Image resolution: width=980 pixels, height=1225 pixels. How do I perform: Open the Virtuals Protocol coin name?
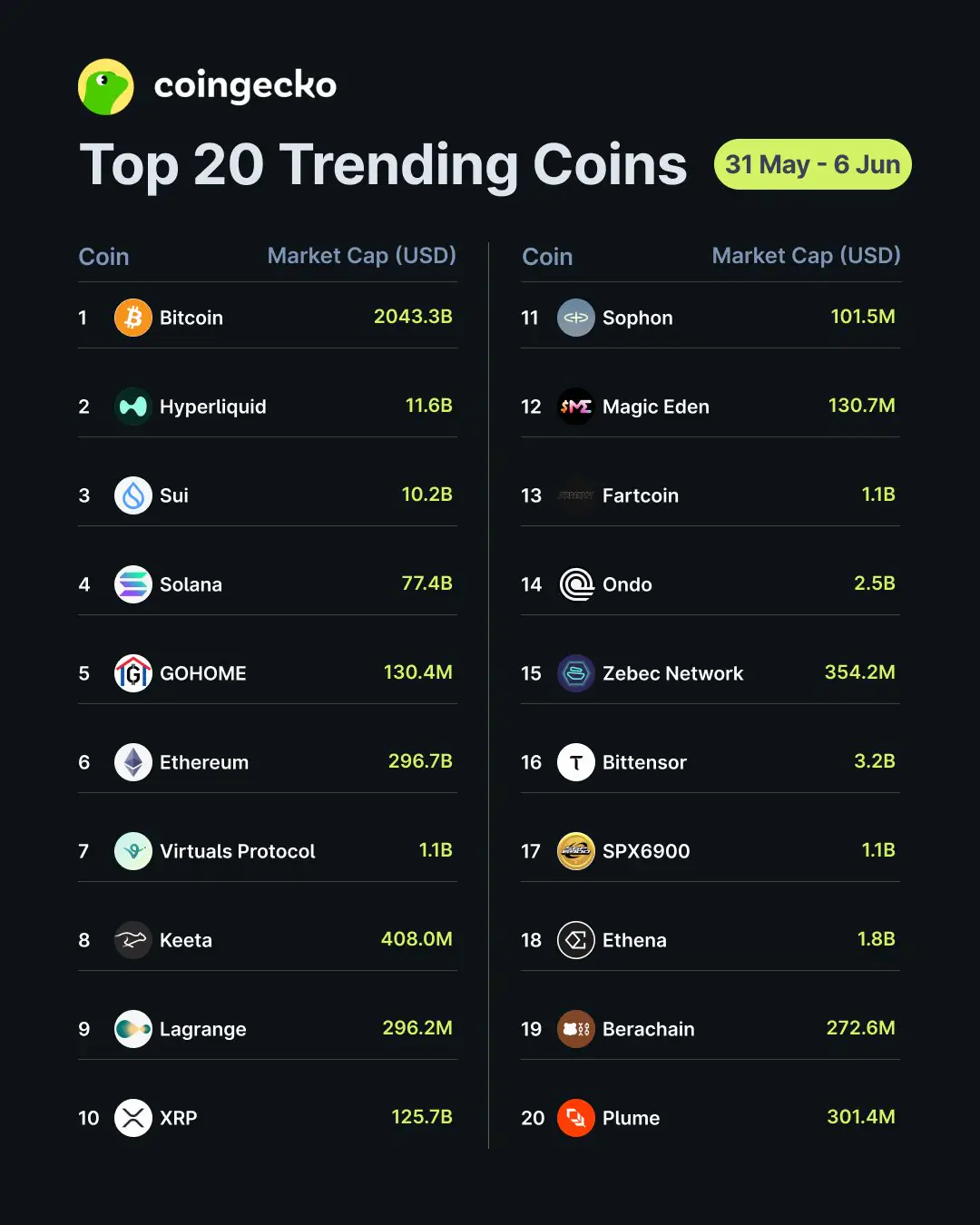(238, 851)
